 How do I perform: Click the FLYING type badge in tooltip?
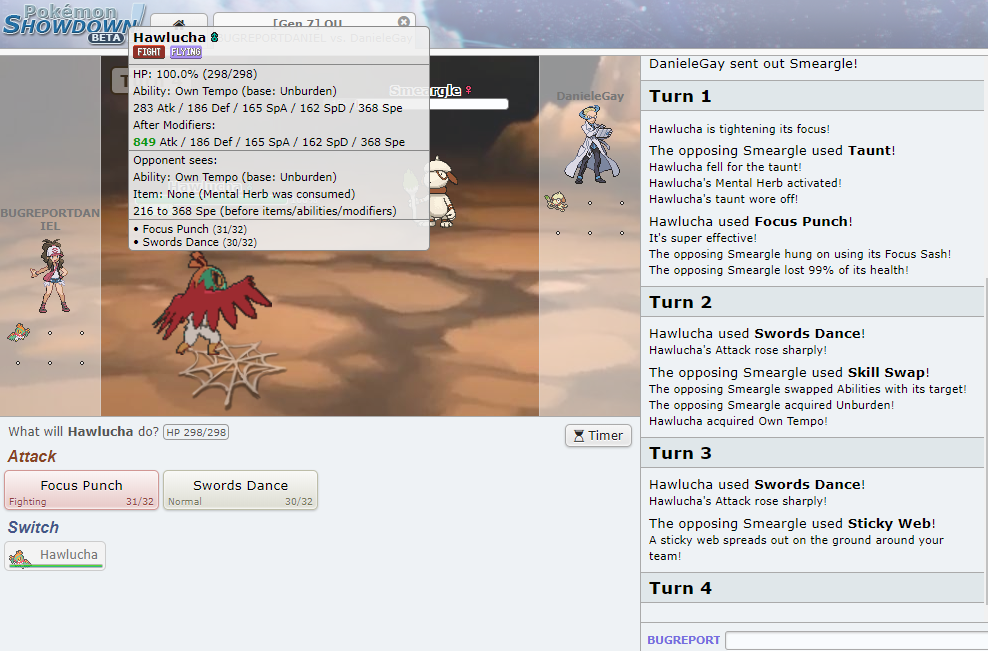(185, 52)
